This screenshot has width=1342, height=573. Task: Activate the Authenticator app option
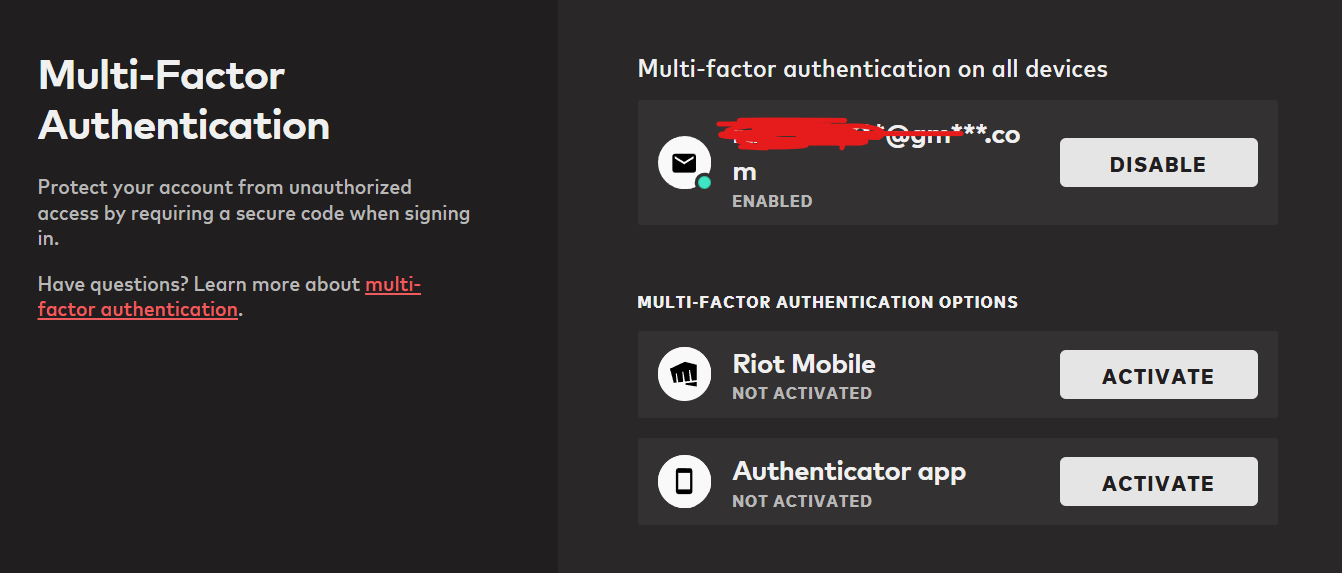pyautogui.click(x=1158, y=483)
